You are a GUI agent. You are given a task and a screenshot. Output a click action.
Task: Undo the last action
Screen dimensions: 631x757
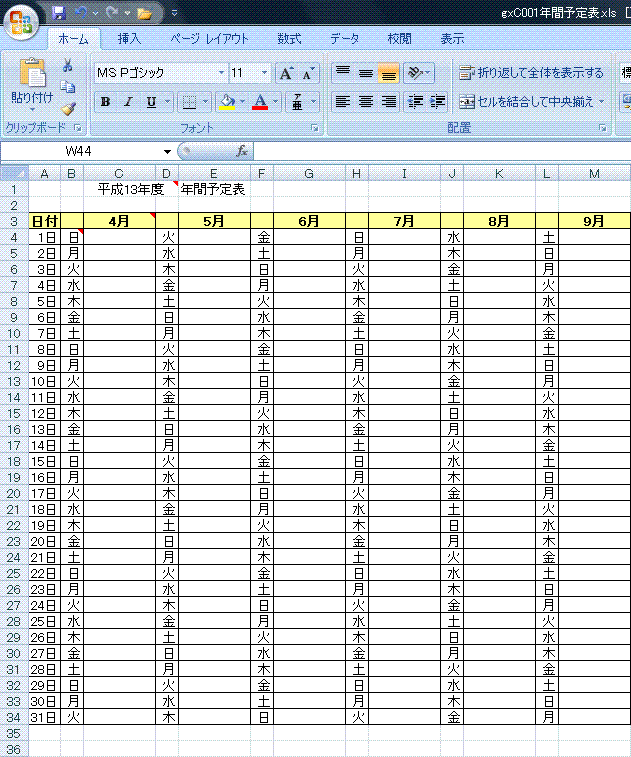click(x=80, y=13)
